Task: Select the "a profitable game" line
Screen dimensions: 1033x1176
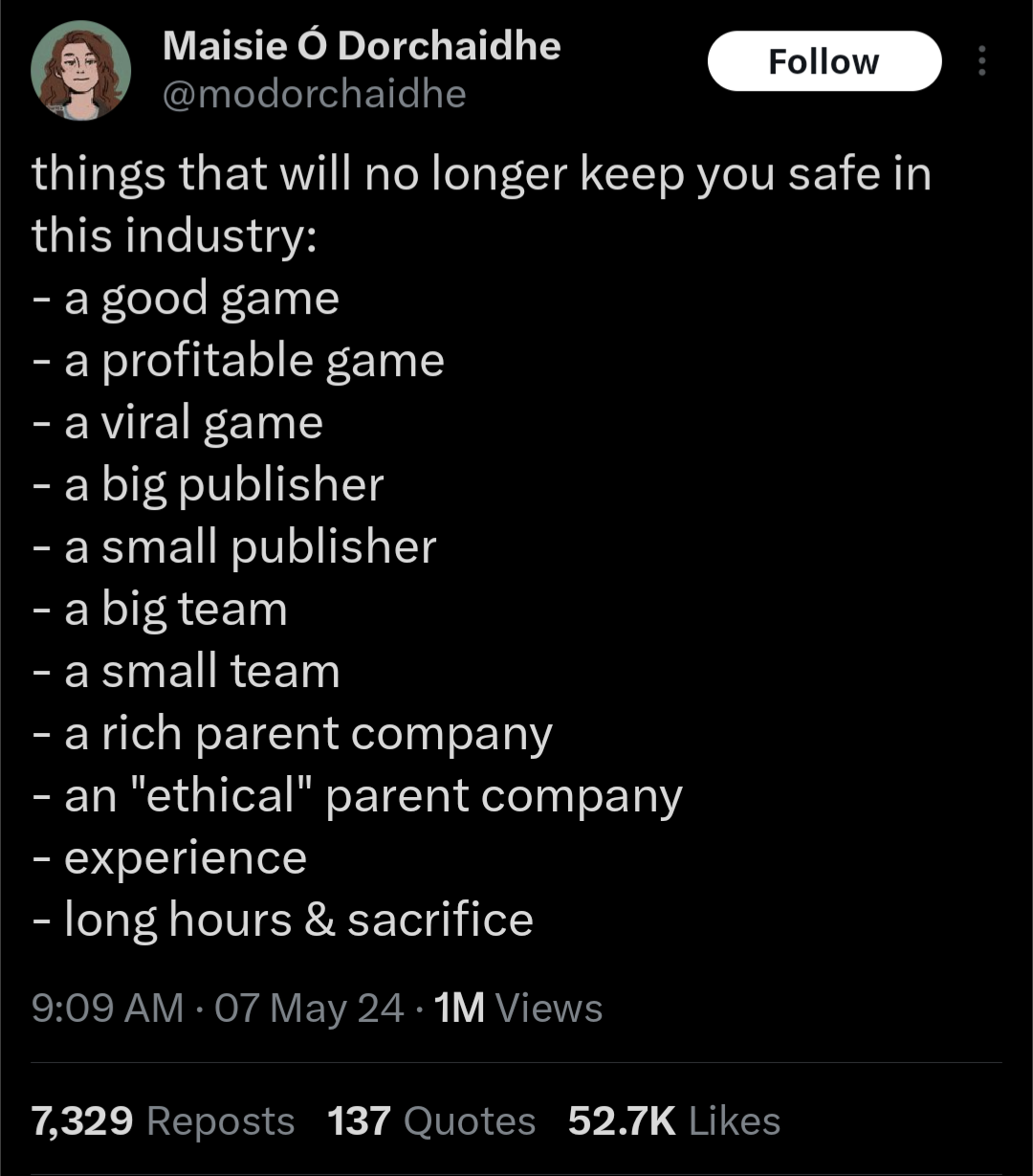Action: point(253,361)
